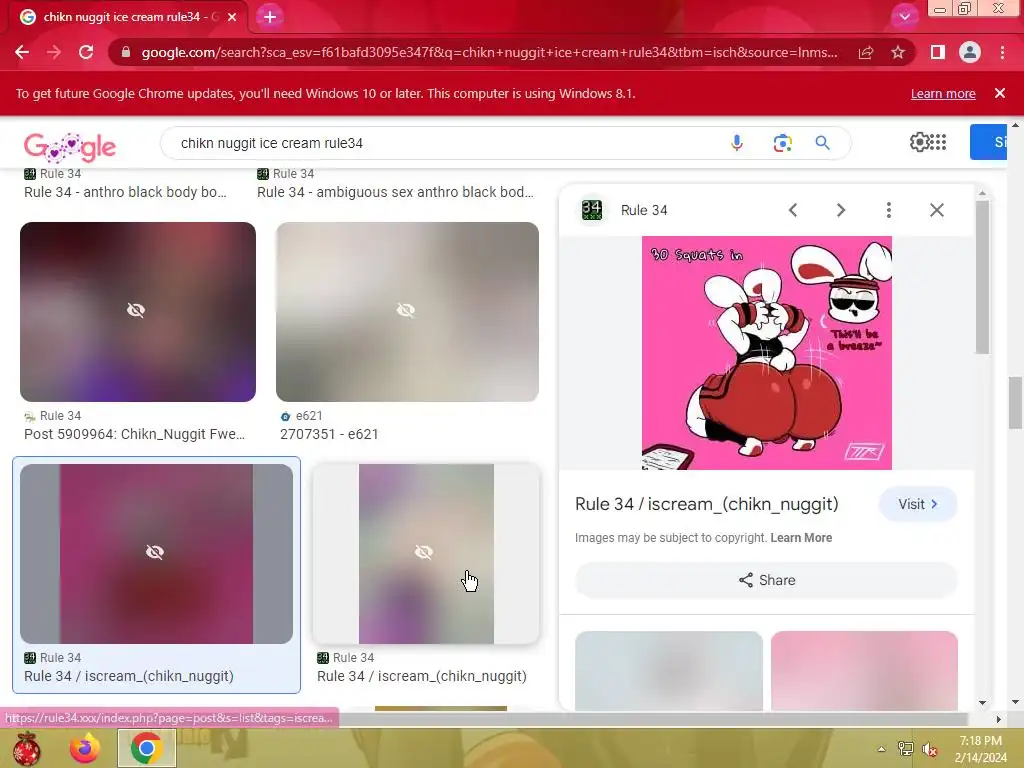View site information via the lock icon
1024x768 pixels.
pos(126,52)
